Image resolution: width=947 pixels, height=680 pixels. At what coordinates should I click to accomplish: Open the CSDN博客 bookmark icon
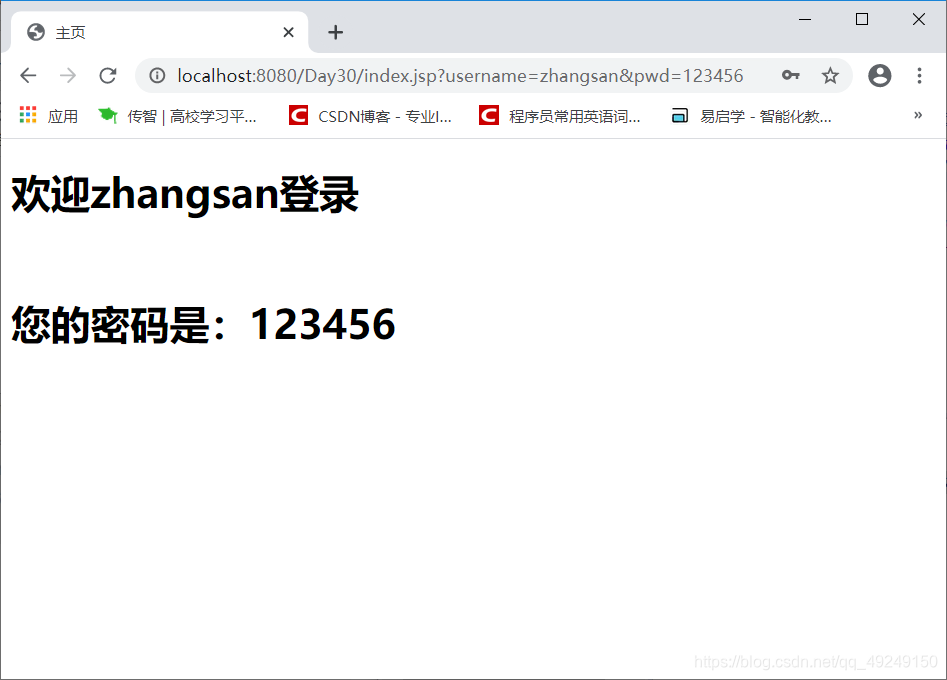[x=297, y=115]
